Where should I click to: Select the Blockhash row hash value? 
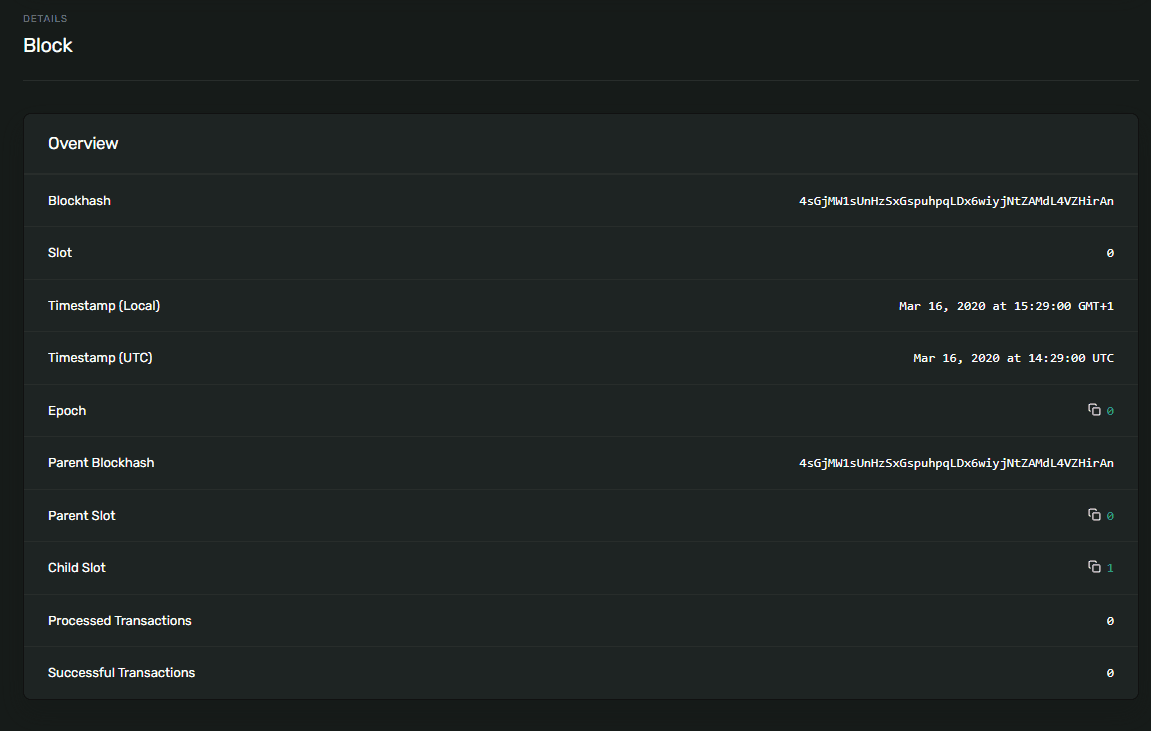tap(956, 201)
